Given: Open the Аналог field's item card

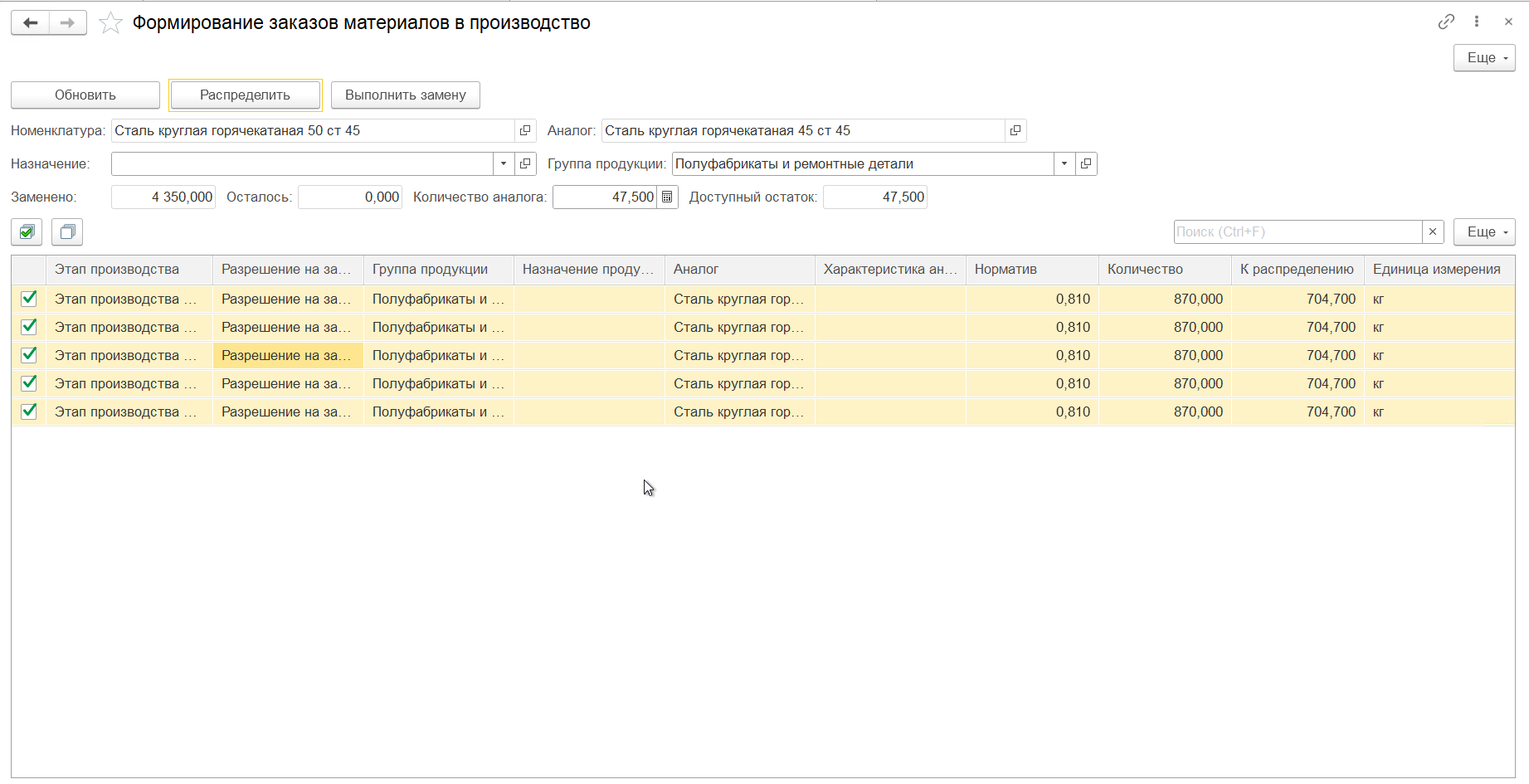Looking at the screenshot, I should (x=1015, y=130).
